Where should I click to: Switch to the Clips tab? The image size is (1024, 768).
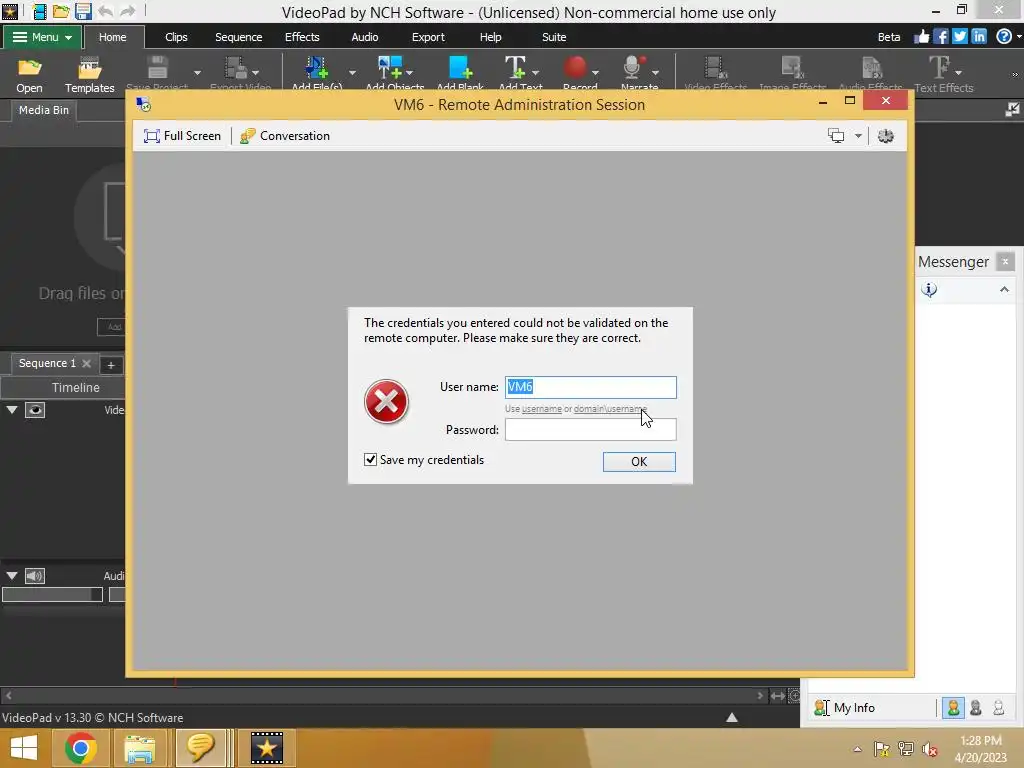coord(176,37)
